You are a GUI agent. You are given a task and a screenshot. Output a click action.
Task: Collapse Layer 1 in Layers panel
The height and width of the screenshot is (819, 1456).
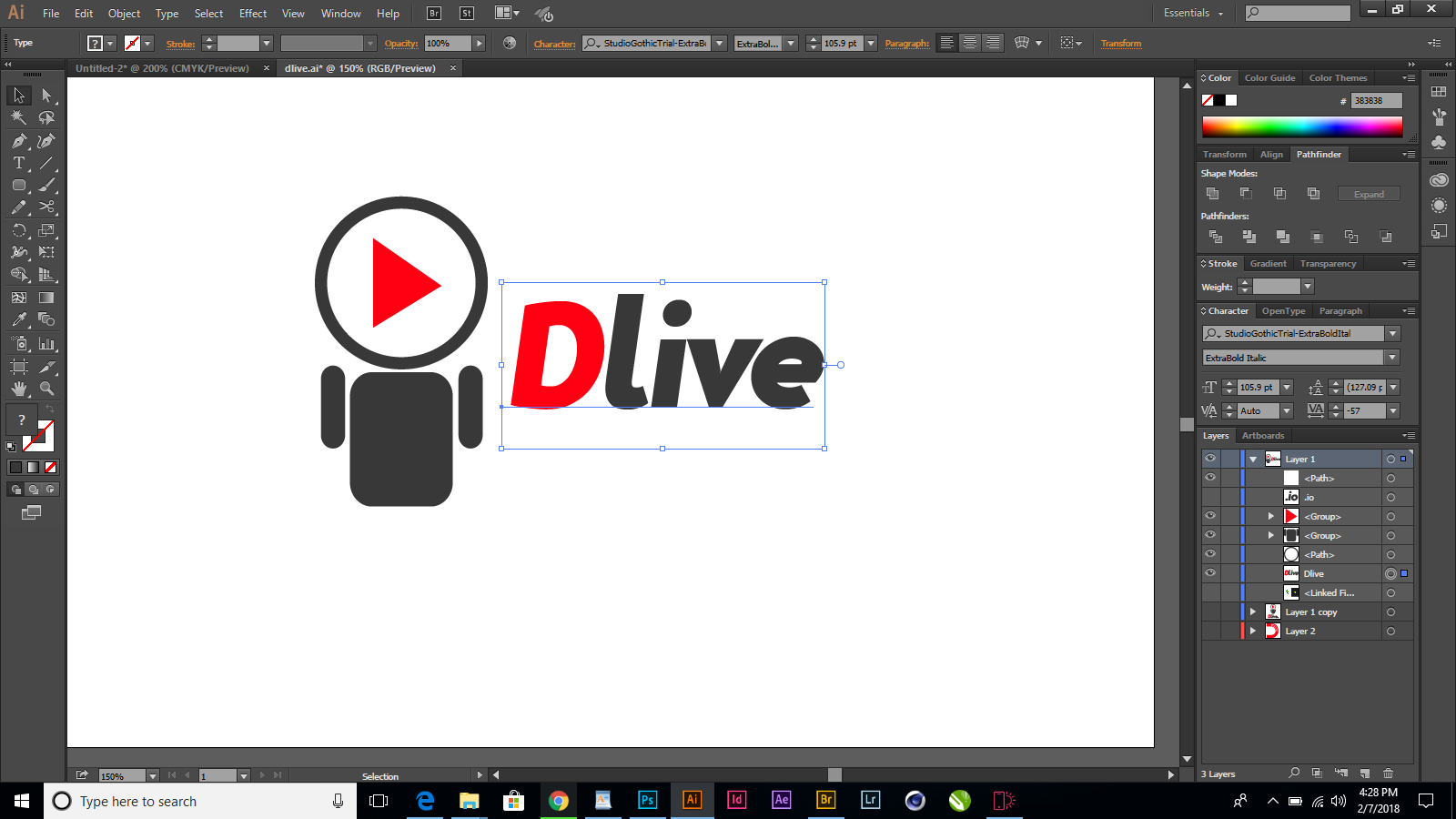click(x=1255, y=459)
